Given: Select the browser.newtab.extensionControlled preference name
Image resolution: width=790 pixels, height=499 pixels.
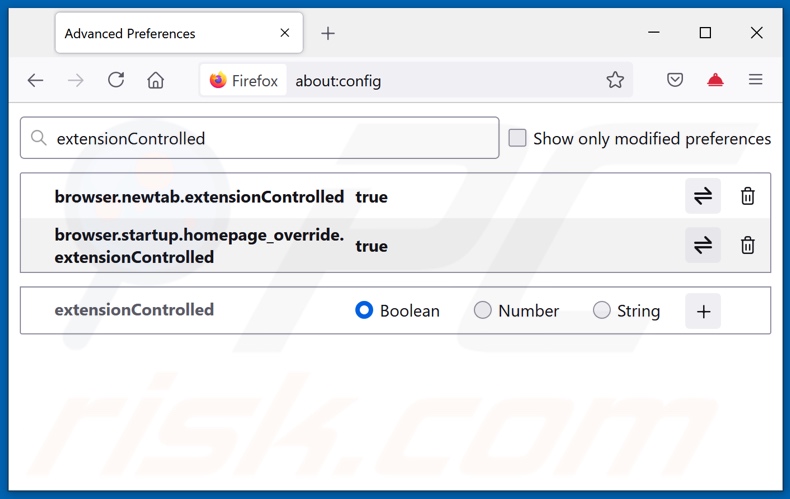Looking at the screenshot, I should (199, 197).
